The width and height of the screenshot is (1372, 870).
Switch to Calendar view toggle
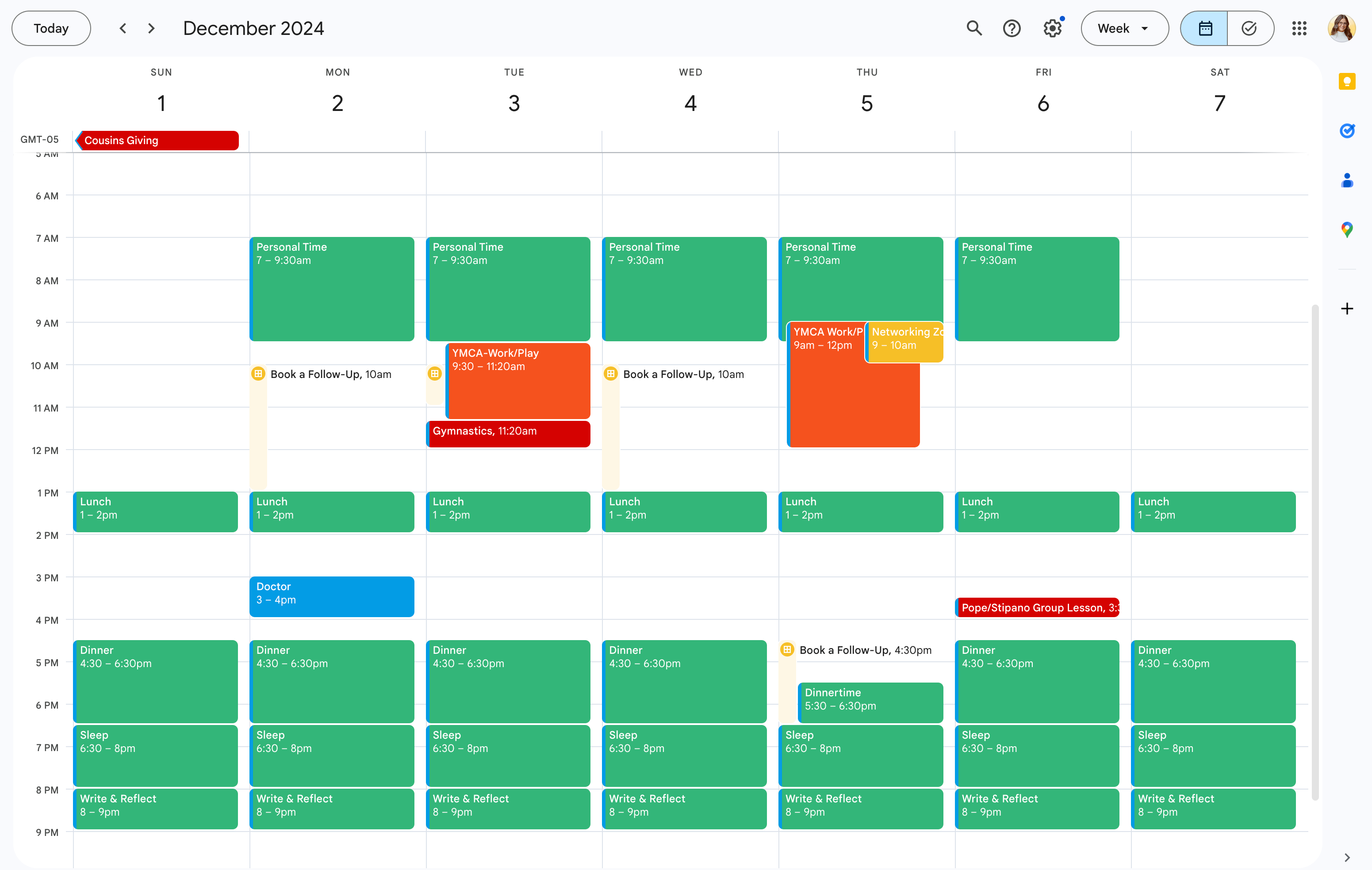[x=1204, y=28]
